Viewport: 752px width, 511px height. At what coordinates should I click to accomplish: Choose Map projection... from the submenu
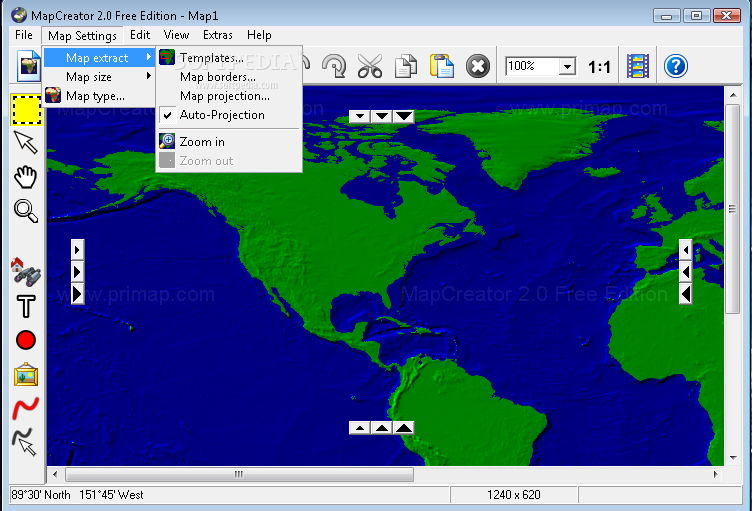tap(230, 96)
